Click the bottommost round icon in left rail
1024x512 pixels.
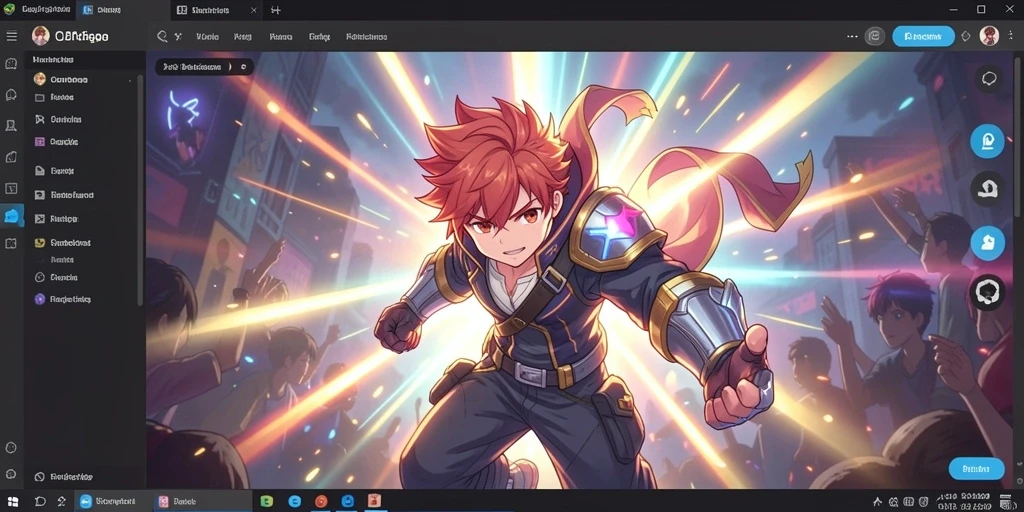tap(11, 473)
